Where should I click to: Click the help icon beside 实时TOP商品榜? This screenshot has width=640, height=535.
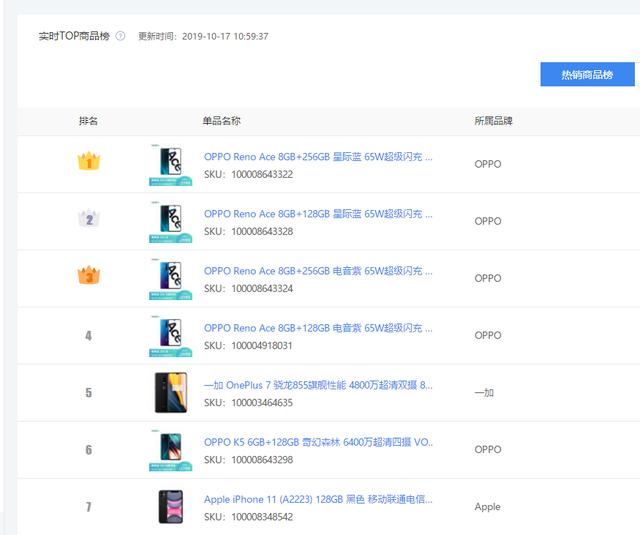(x=120, y=36)
